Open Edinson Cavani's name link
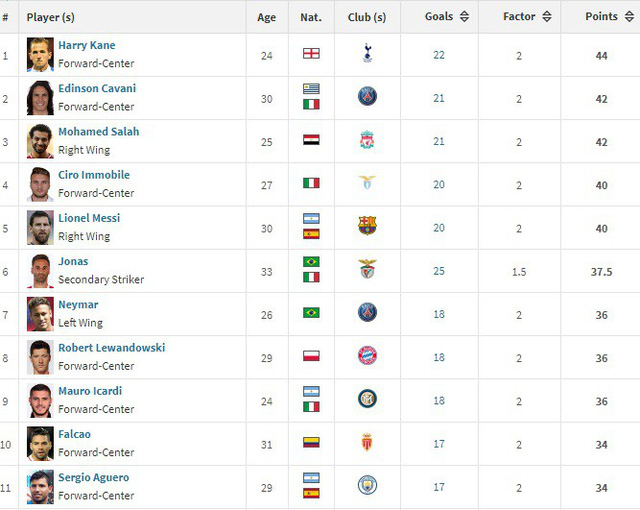The height and width of the screenshot is (510, 640). point(97,89)
